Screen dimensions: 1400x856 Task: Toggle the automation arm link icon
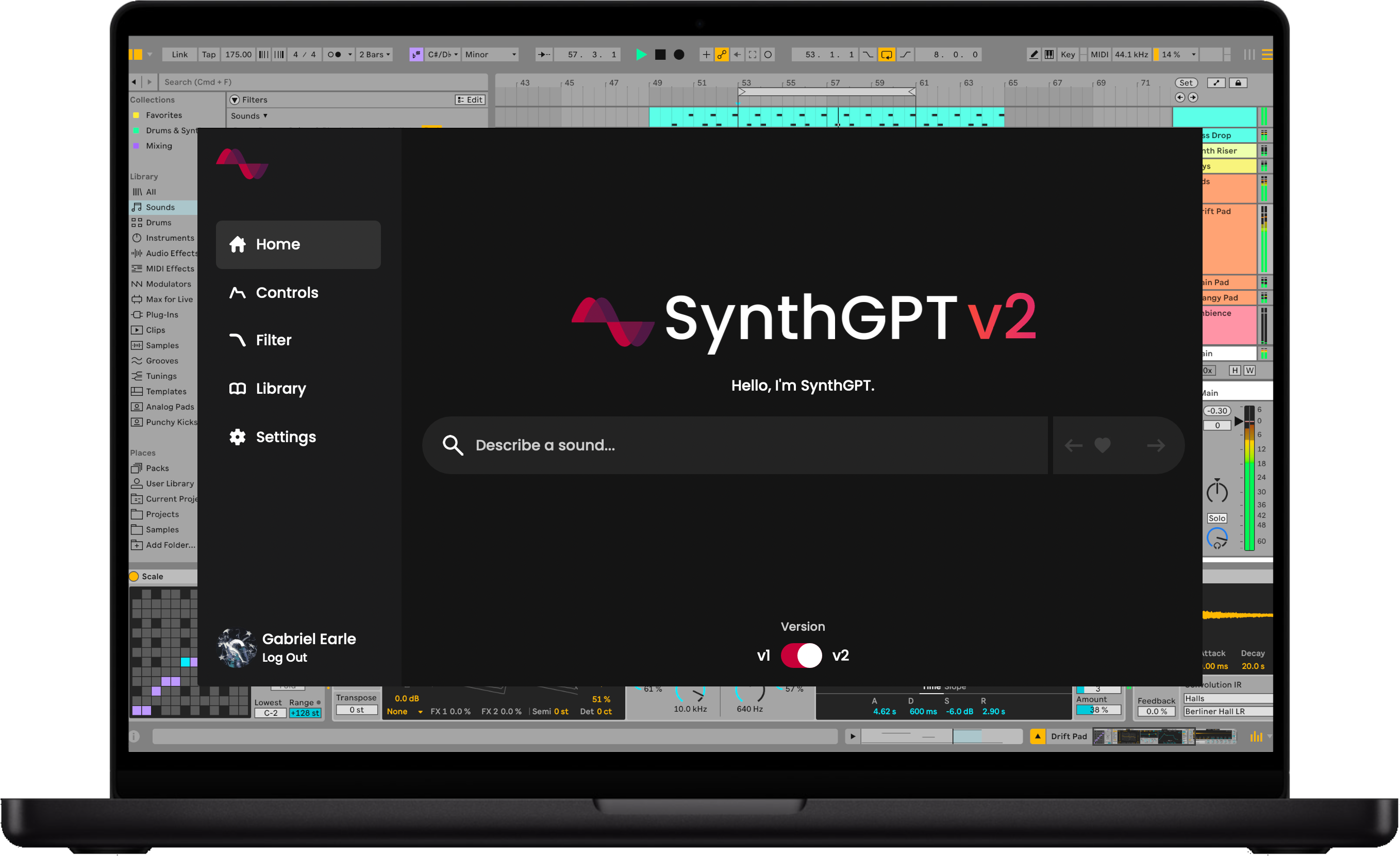coord(722,55)
